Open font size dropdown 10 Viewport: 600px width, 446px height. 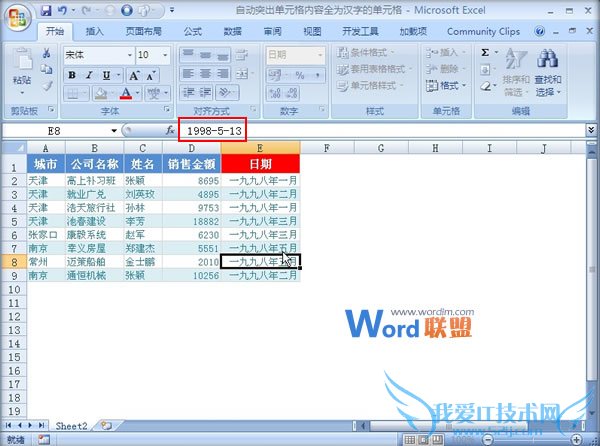click(x=165, y=55)
